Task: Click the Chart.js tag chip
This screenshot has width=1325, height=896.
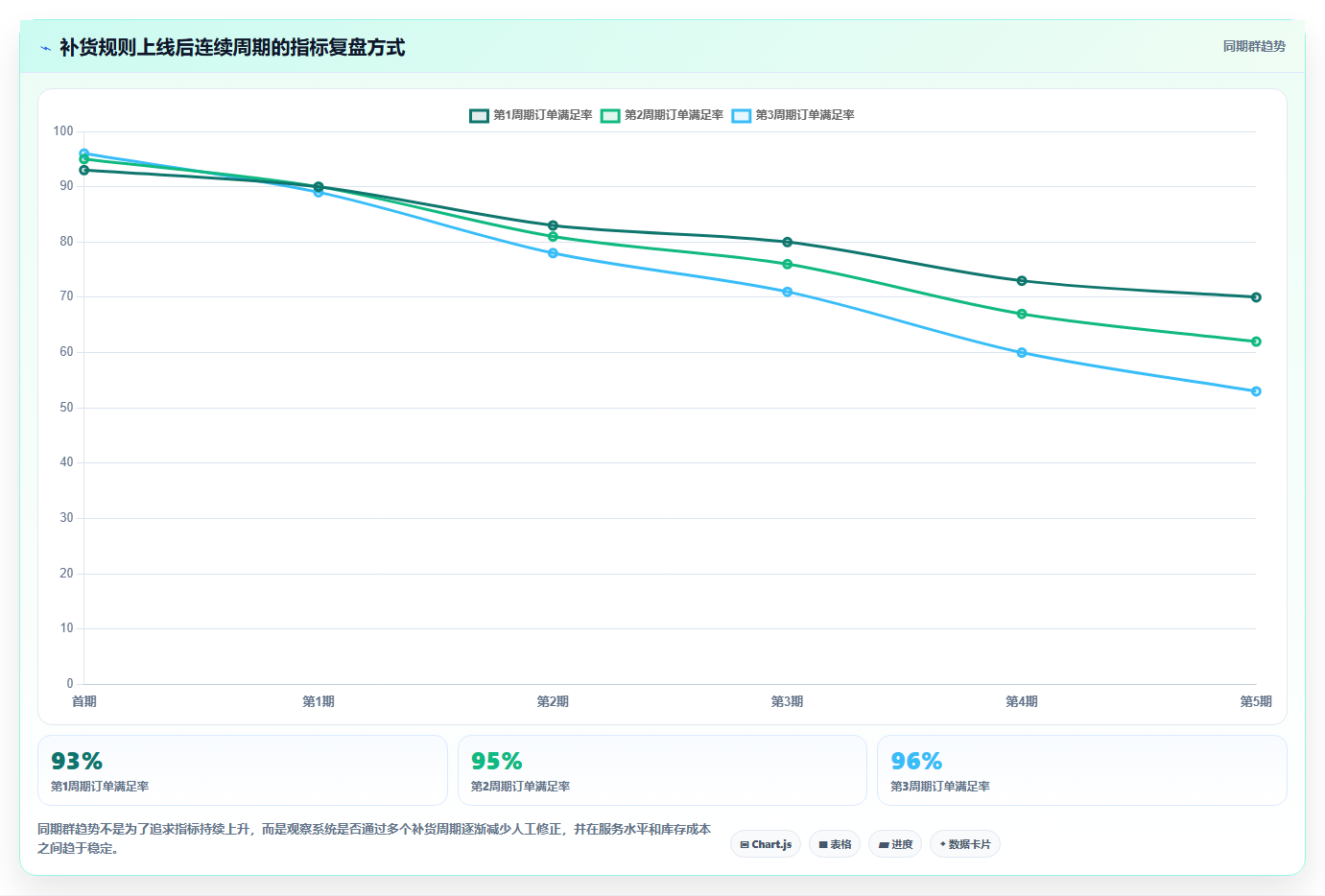Action: tap(766, 844)
